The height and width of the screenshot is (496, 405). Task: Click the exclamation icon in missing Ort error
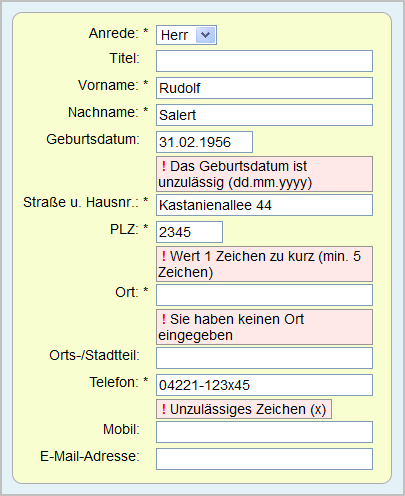[164, 319]
